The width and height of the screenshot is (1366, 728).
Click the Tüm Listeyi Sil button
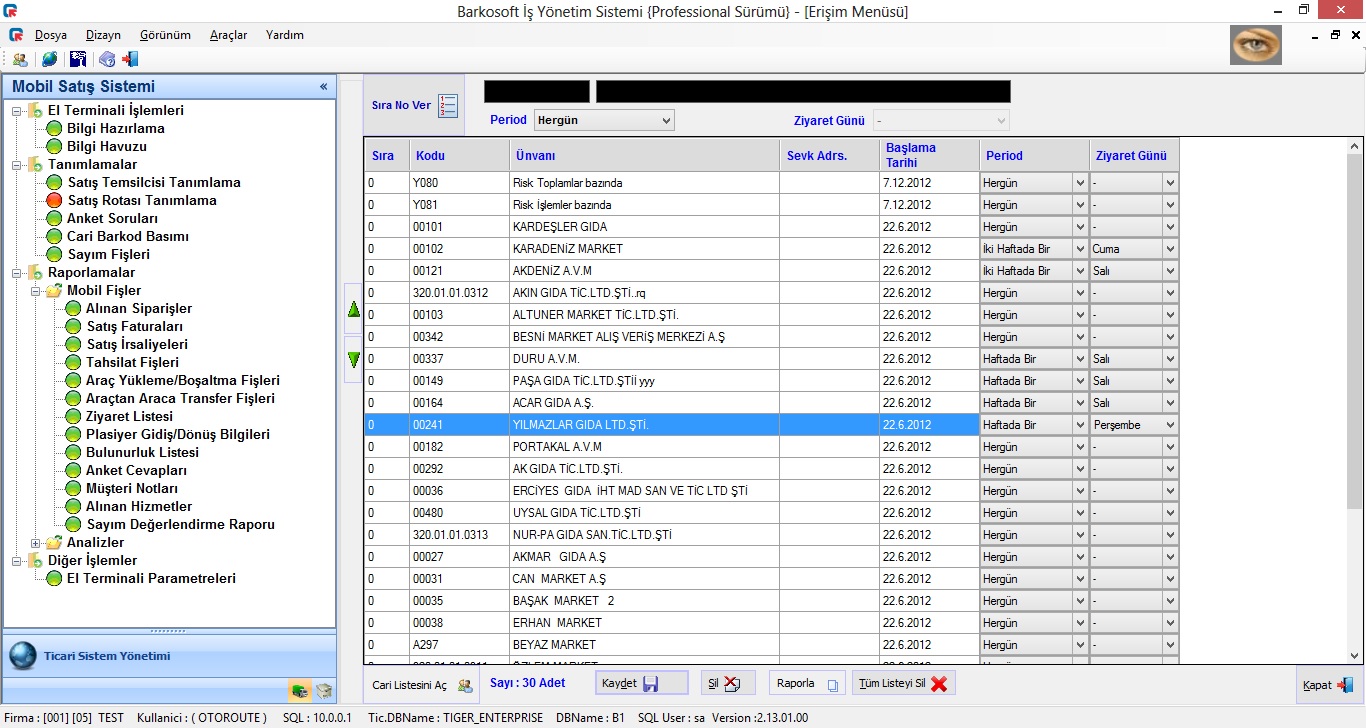(x=904, y=683)
